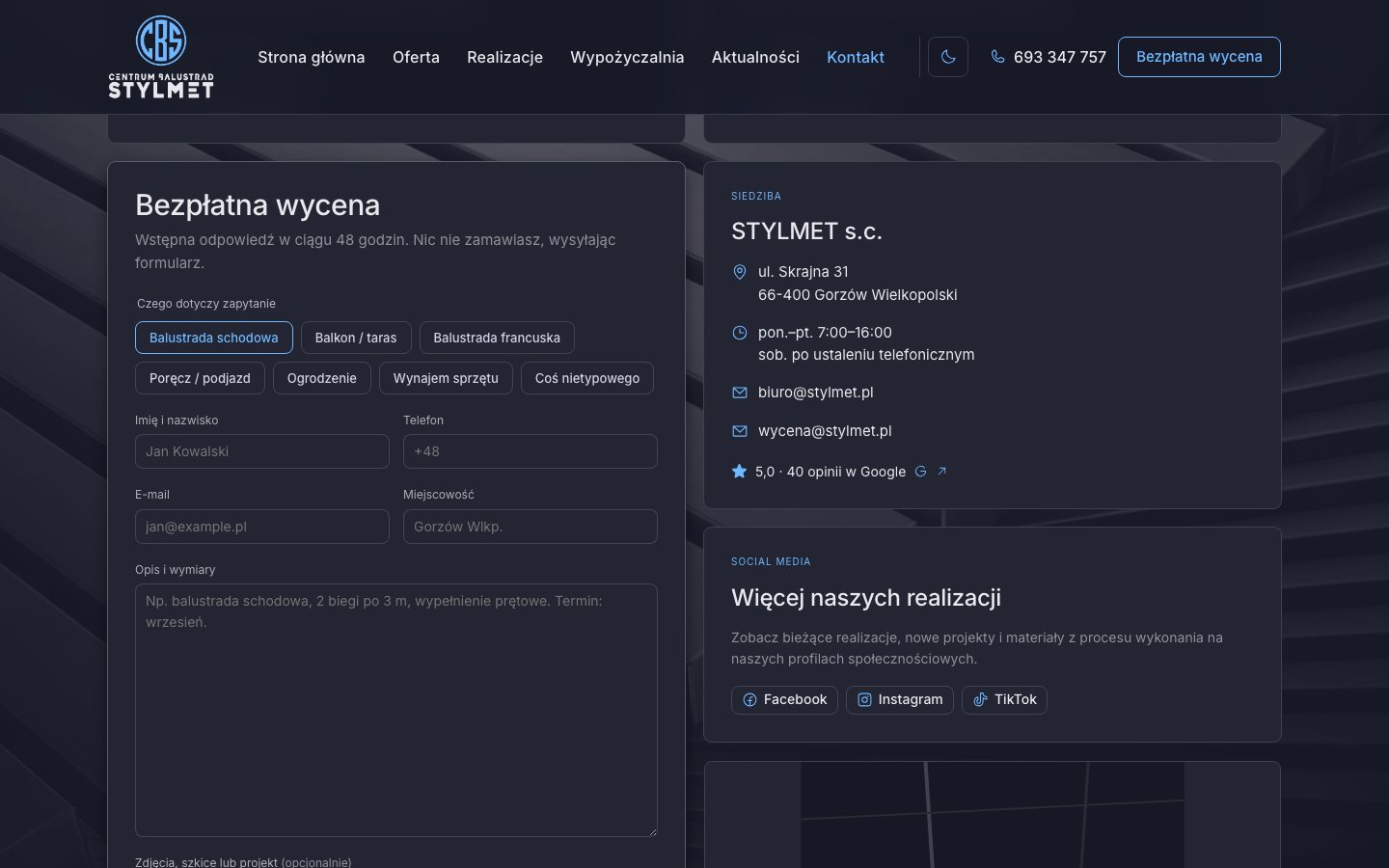Click the TikTok logo icon
Image resolution: width=1389 pixels, height=868 pixels.
980,700
